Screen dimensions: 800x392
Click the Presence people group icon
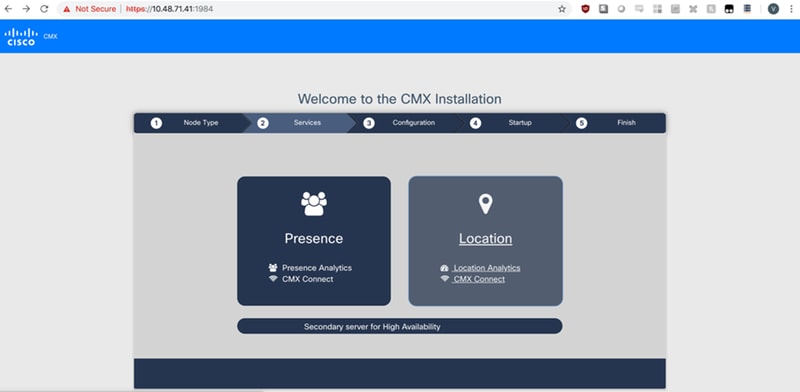pos(314,204)
